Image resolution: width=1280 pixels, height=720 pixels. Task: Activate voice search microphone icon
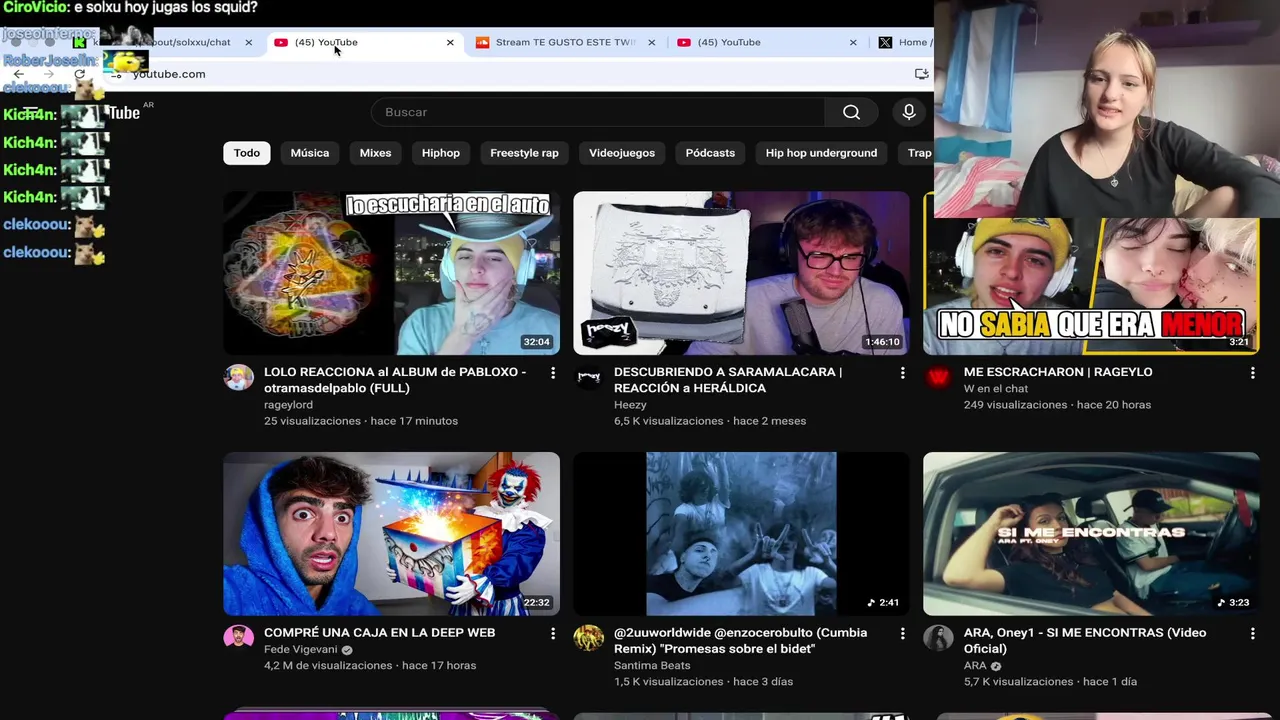(909, 112)
